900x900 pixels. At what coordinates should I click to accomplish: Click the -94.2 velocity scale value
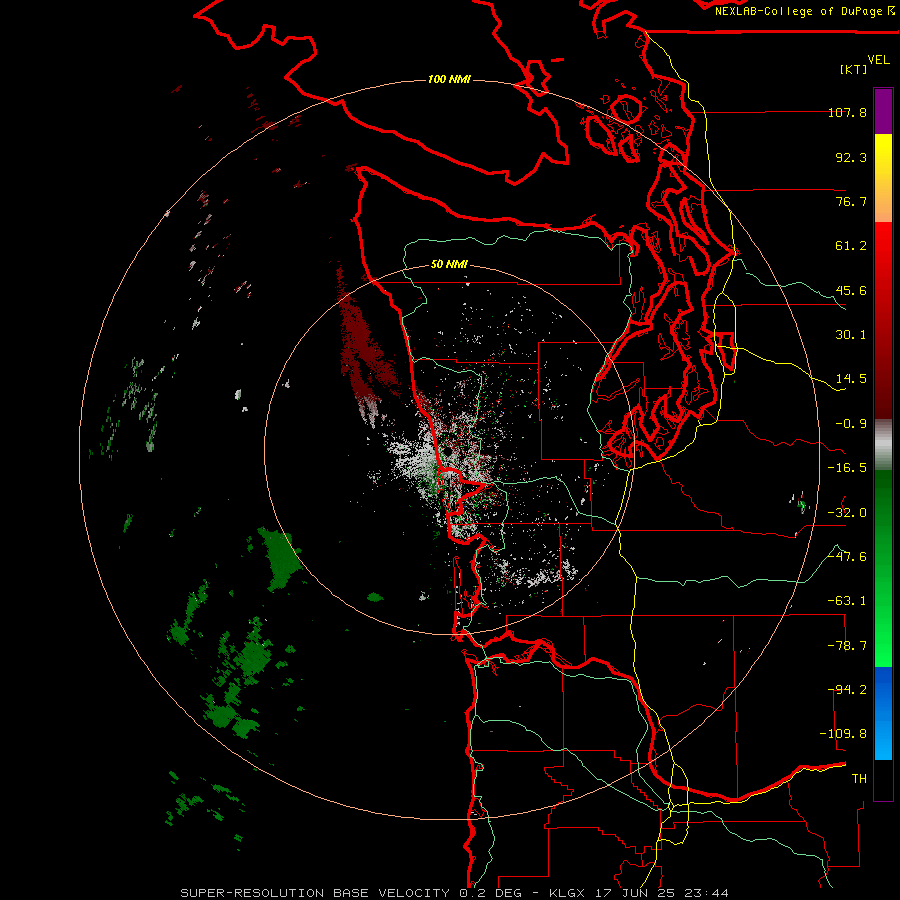coord(847,690)
